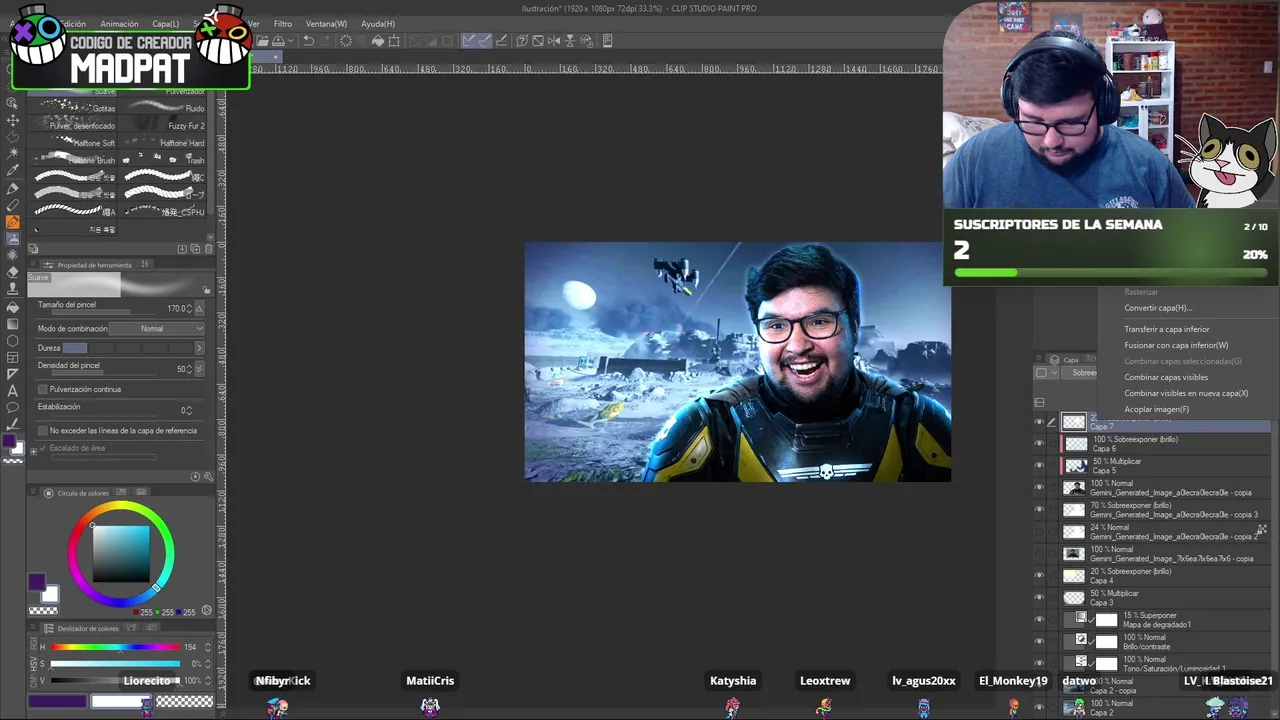Choose Combinar visibles en nueva capa(X)
1280x720 pixels.
(x=1186, y=393)
